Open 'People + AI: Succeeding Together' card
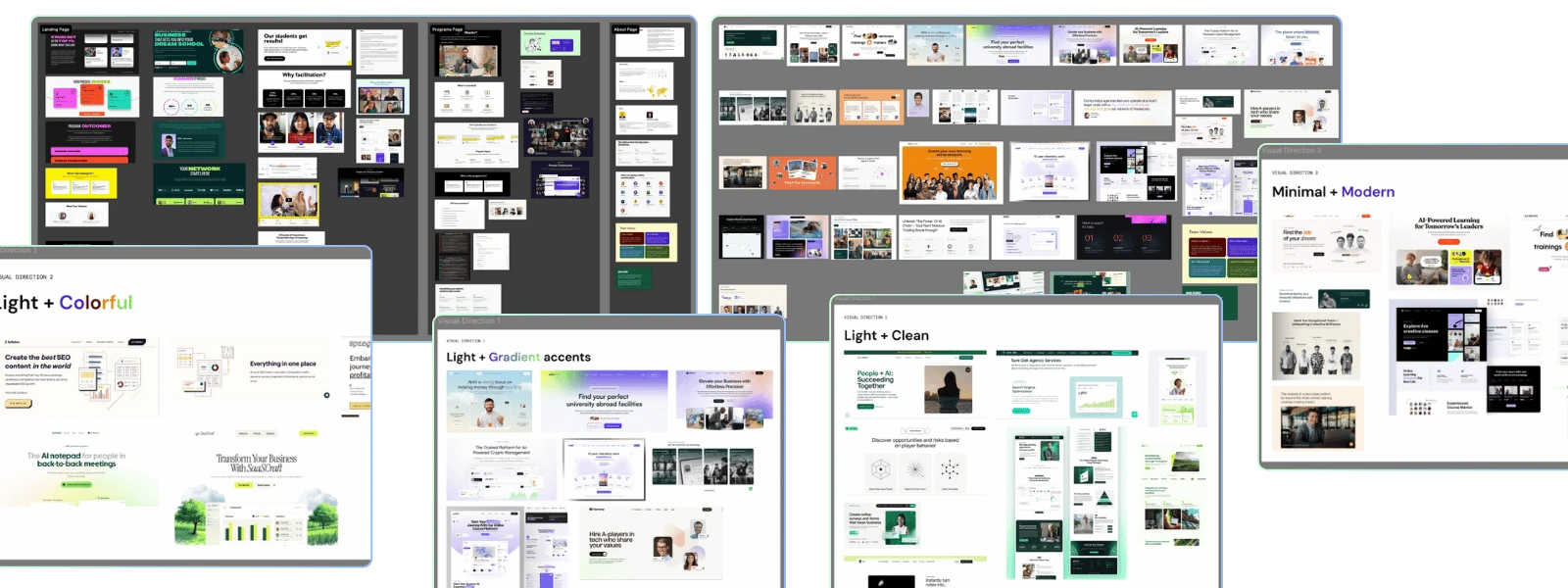Screen dimensions: 1568x588 point(915,384)
